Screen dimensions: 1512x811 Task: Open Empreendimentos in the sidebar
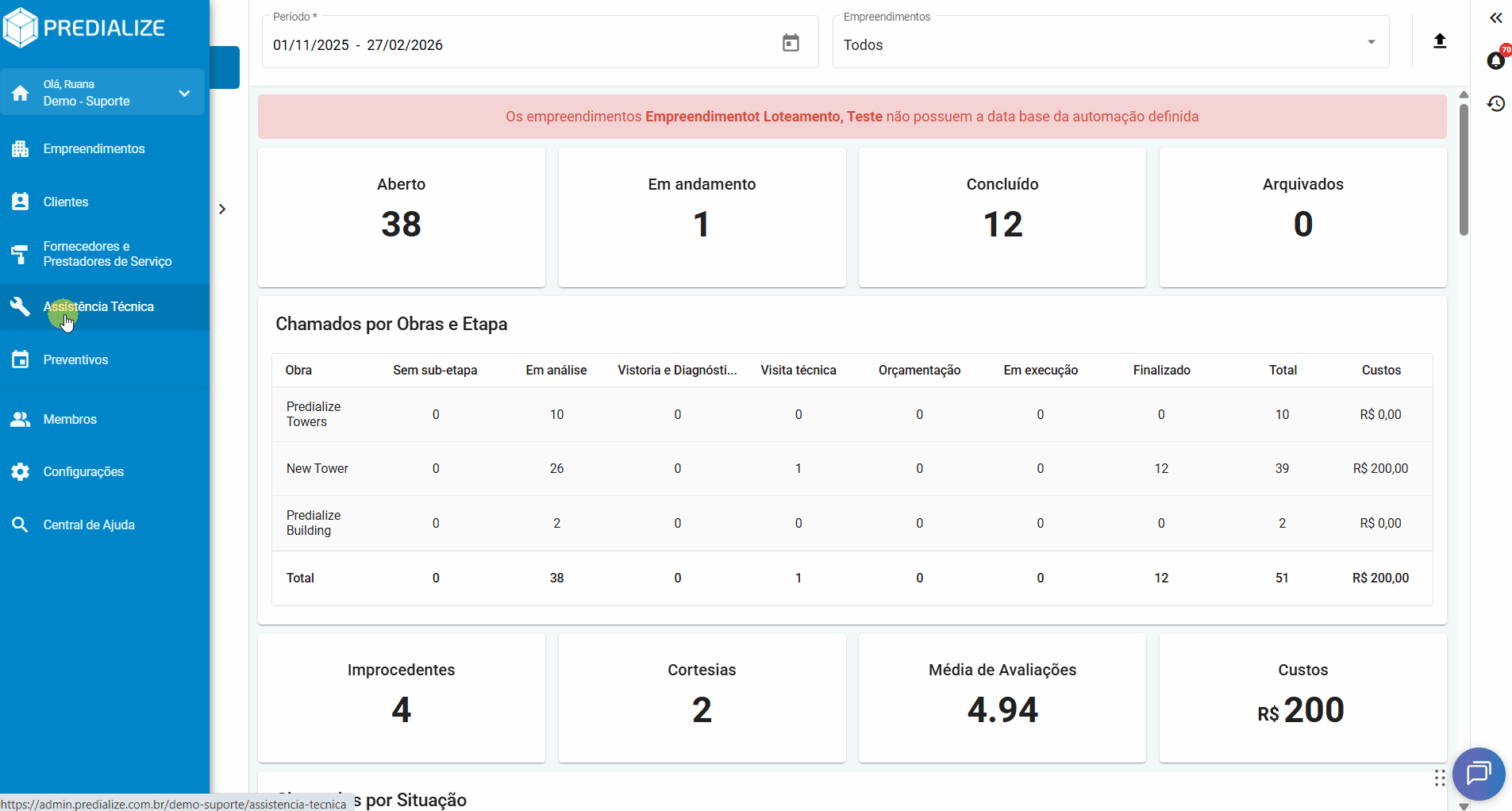pos(94,149)
